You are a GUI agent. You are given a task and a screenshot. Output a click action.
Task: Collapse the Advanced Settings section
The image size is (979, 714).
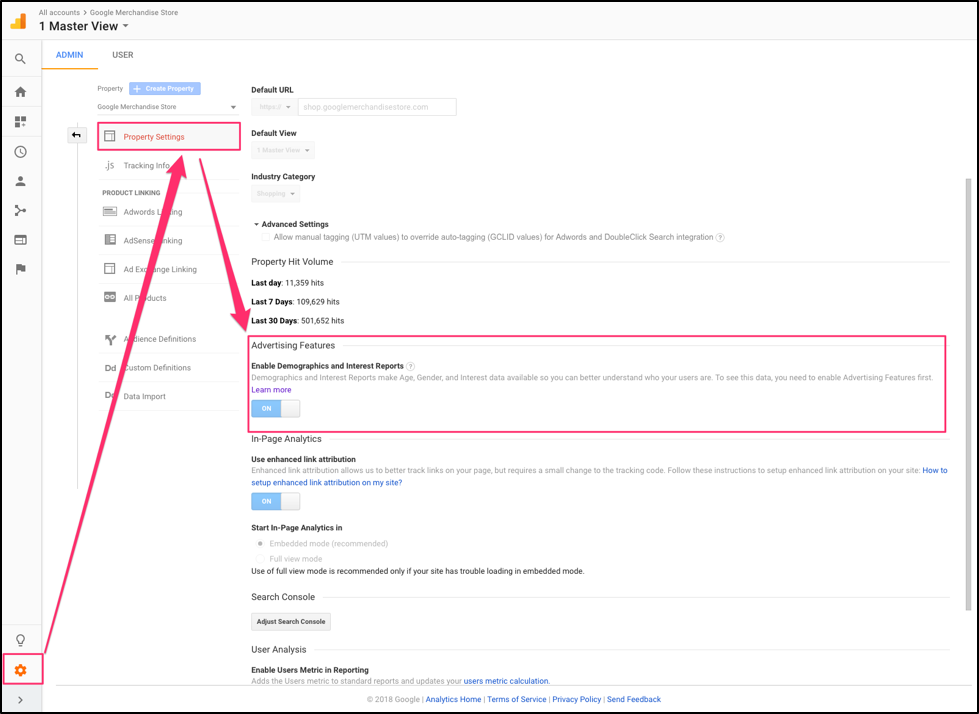[291, 224]
